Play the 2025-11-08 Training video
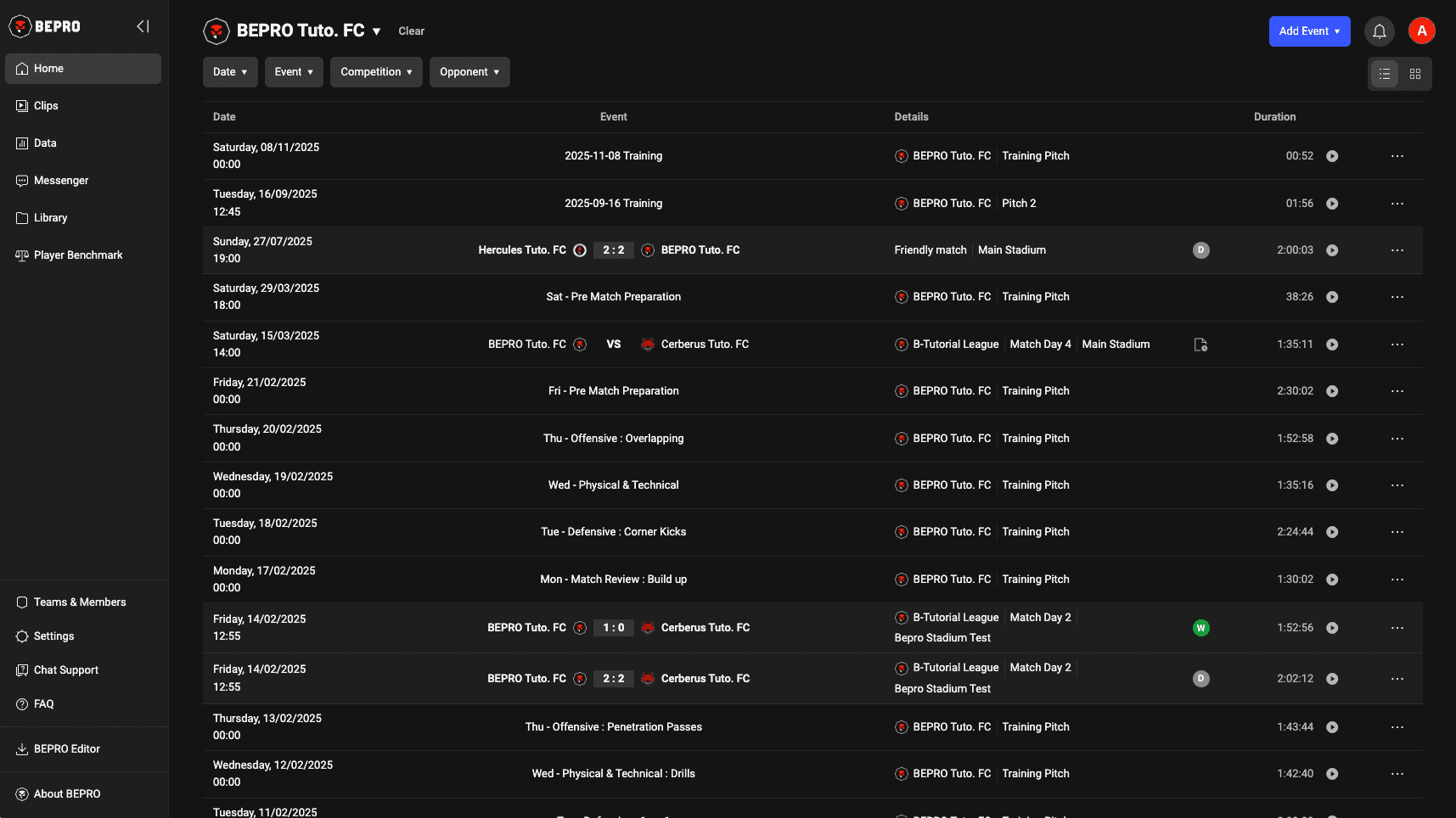 tap(1332, 156)
